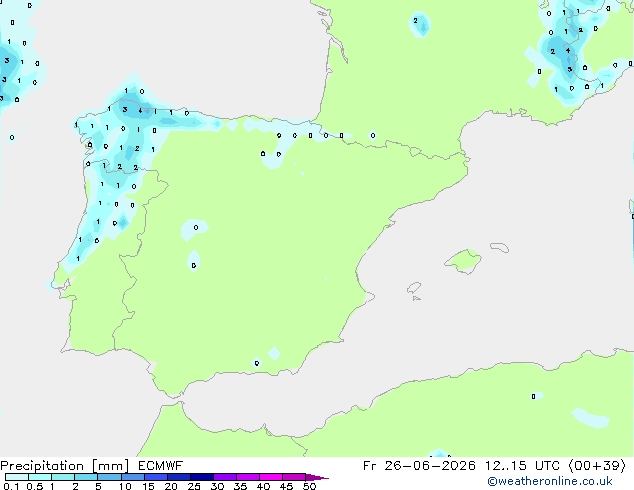Click the date '26-06-2026' text

pyautogui.click(x=430, y=466)
